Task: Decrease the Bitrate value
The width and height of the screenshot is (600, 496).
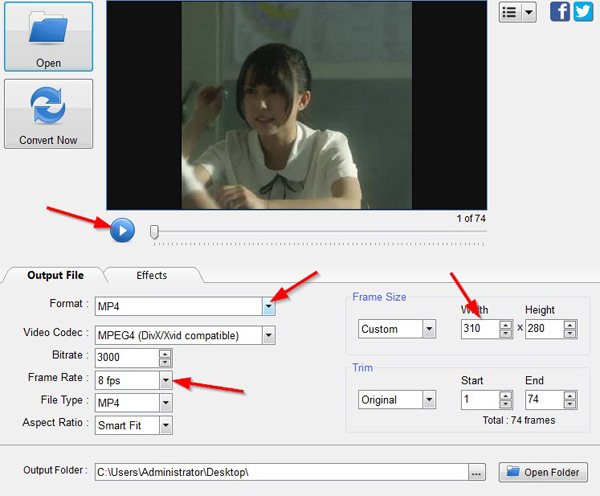Action: coord(165,362)
